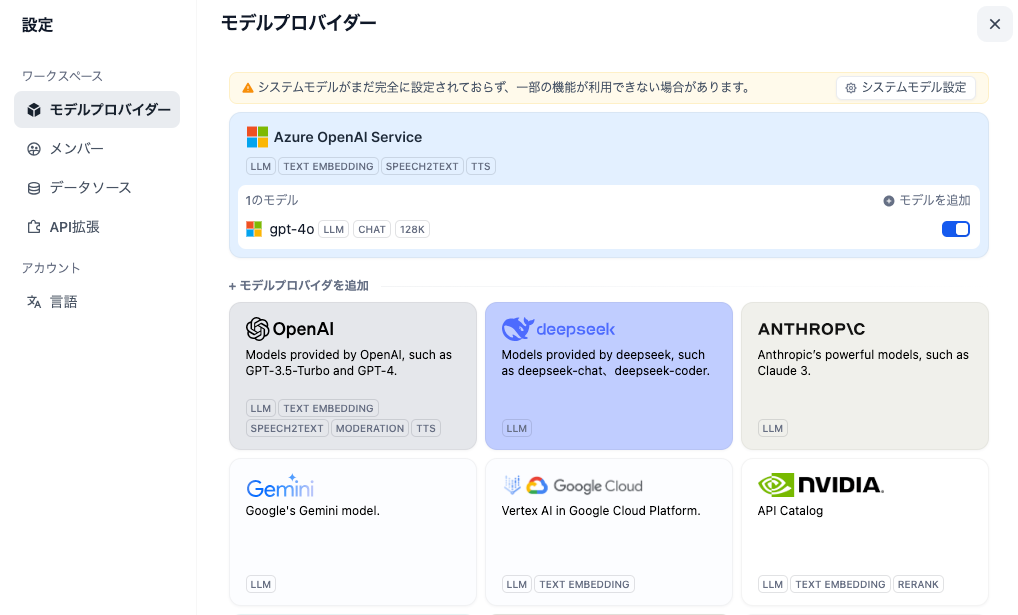Click the Vertex AI icon beside Google Cloud

coord(512,484)
